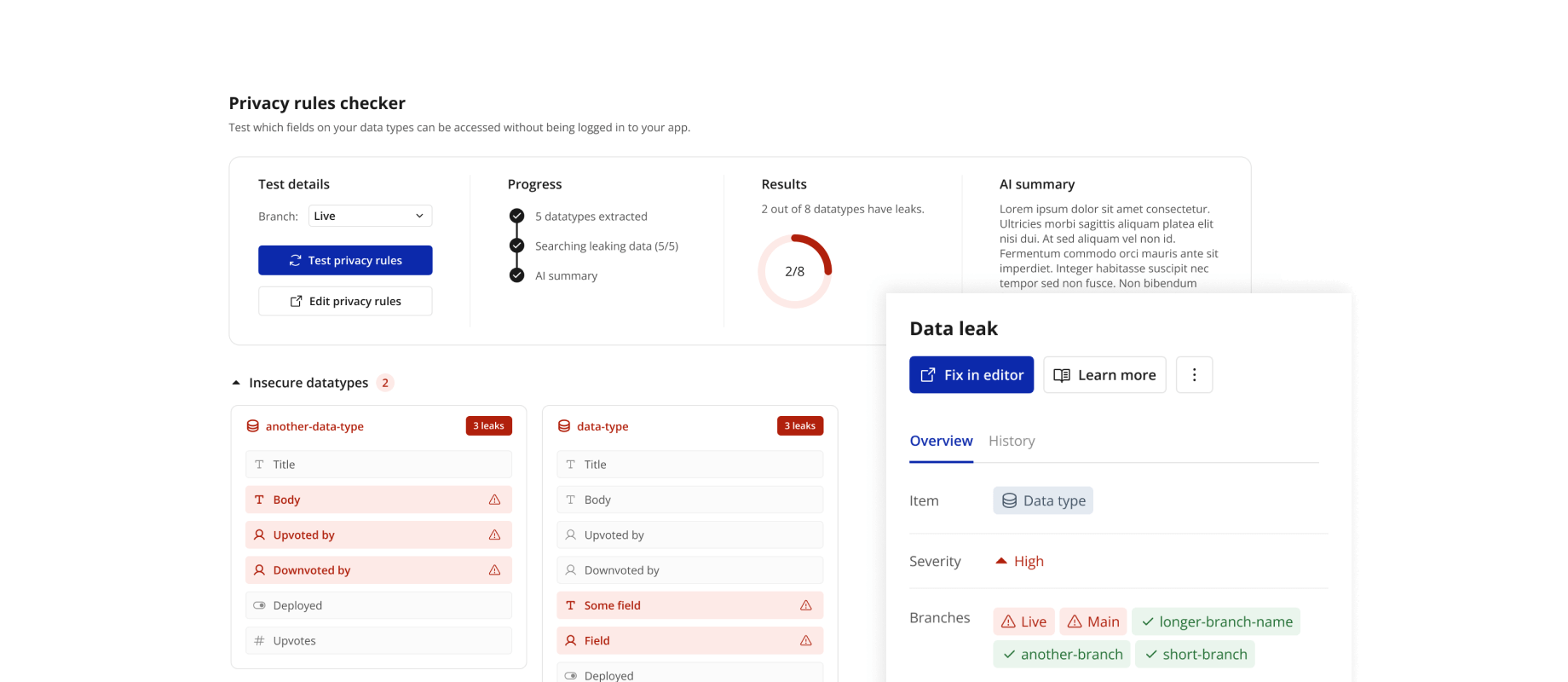Select Title field in another-data-type card

378,465
